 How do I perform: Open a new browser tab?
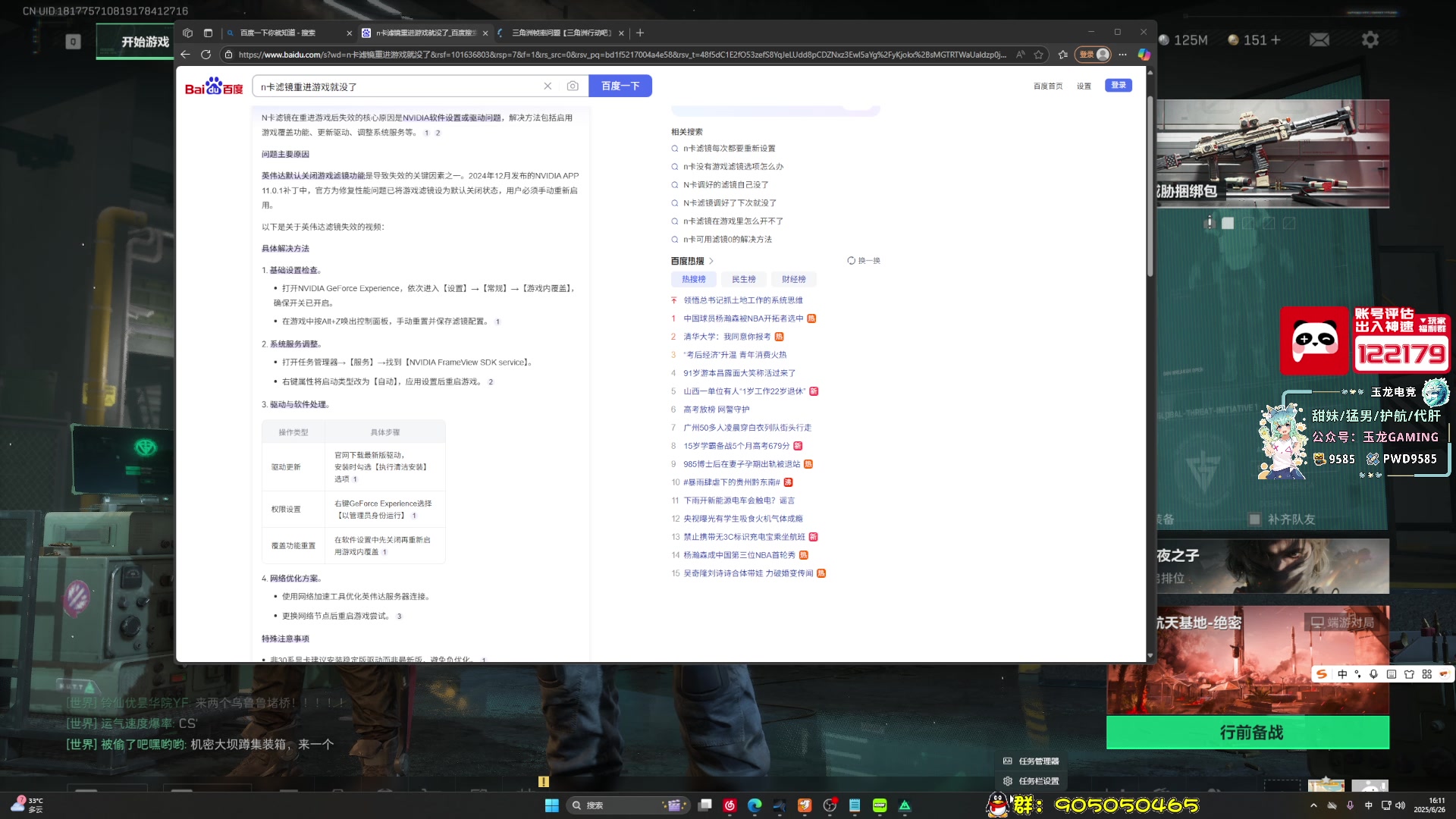(x=640, y=33)
